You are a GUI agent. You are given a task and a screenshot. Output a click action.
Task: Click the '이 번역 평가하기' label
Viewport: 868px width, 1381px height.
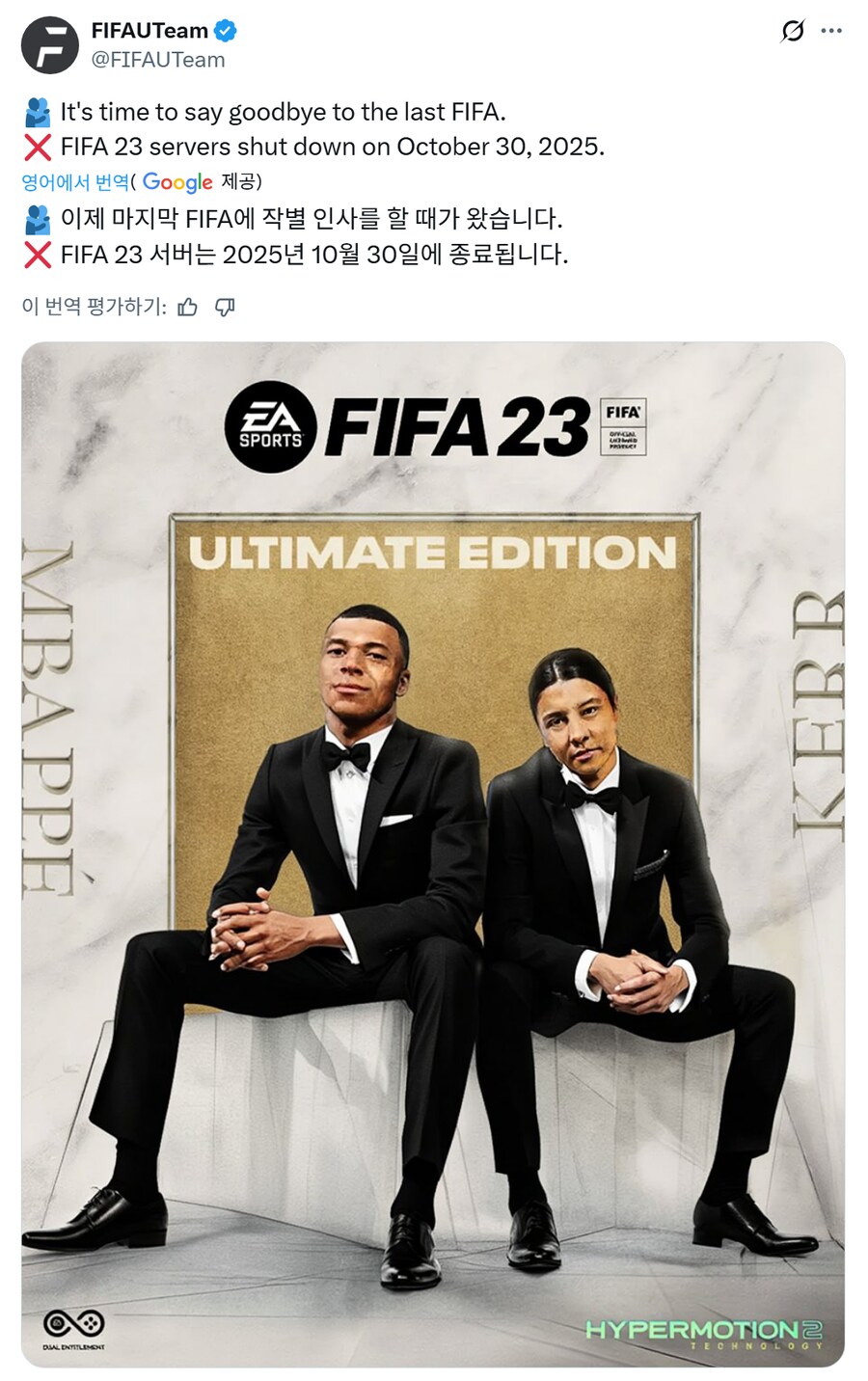[x=94, y=307]
